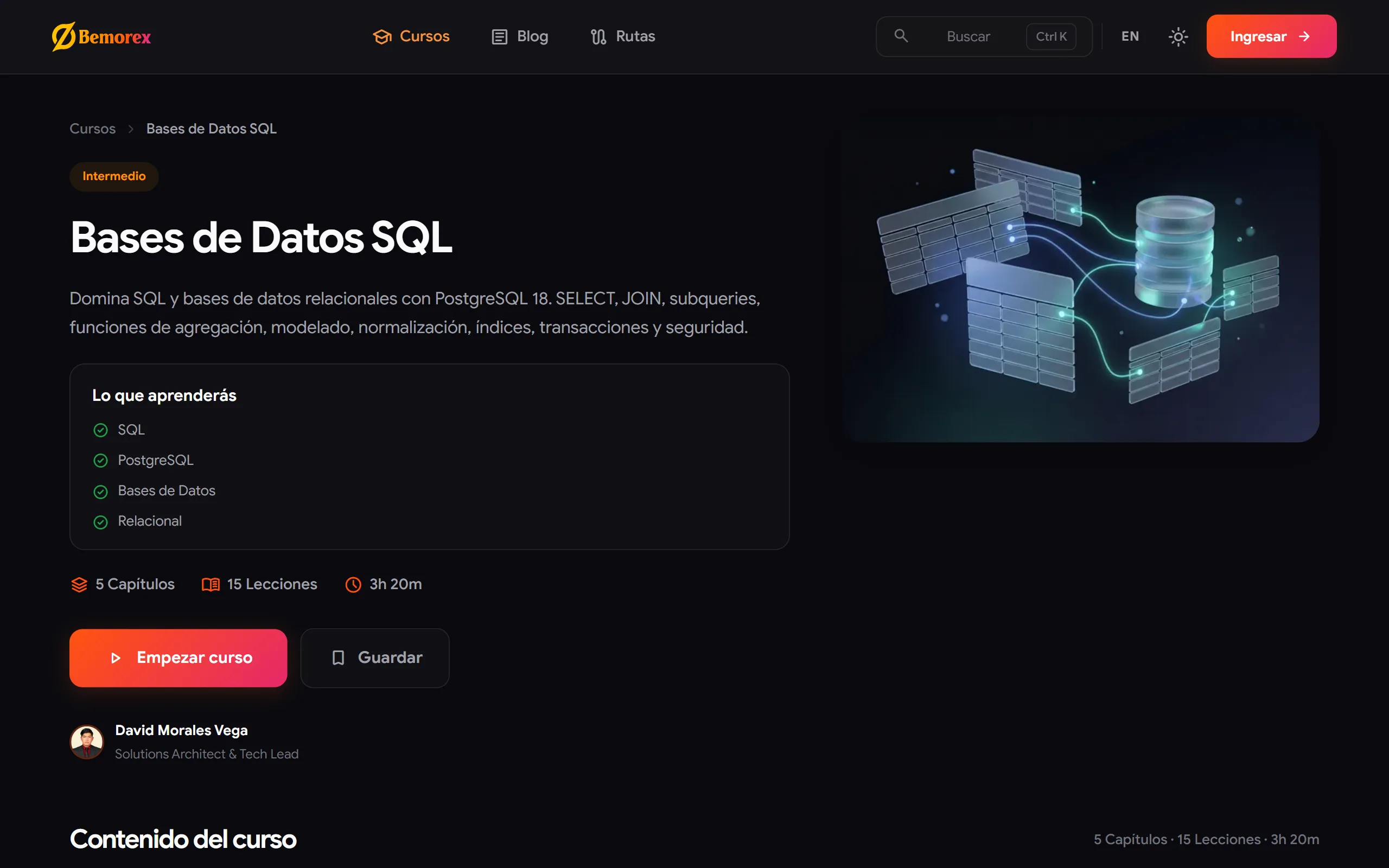Click the 5 Capítulos · 15 Lecciones summary
1389x868 pixels.
pyautogui.click(x=1206, y=839)
